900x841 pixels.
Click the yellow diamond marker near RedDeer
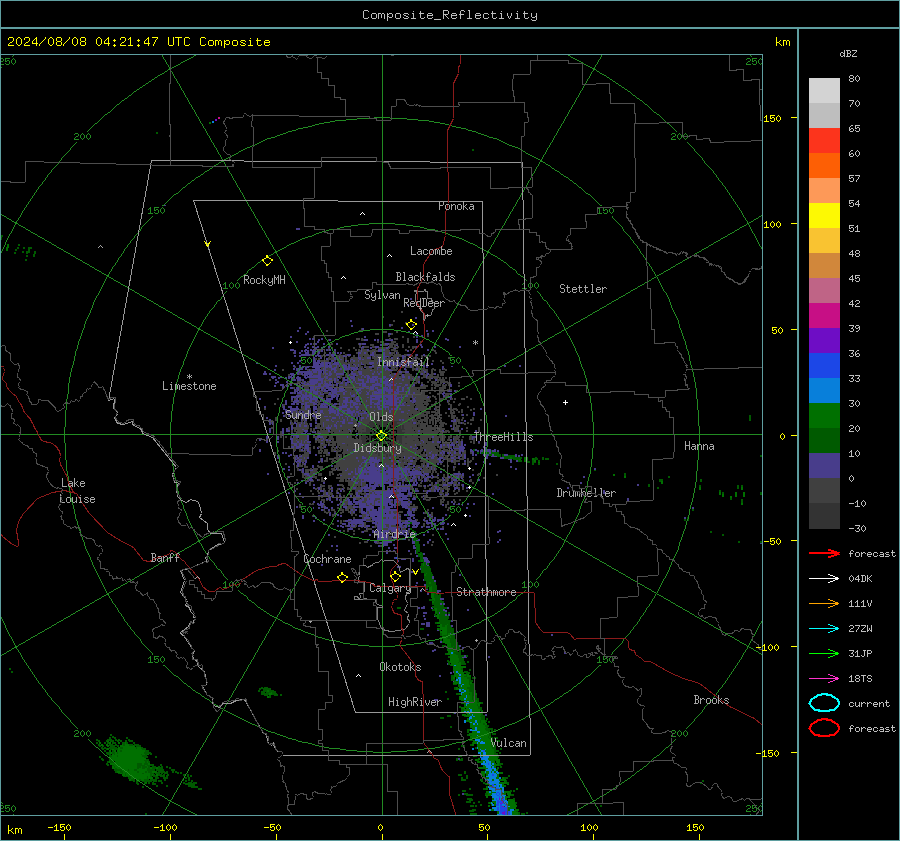point(411,325)
